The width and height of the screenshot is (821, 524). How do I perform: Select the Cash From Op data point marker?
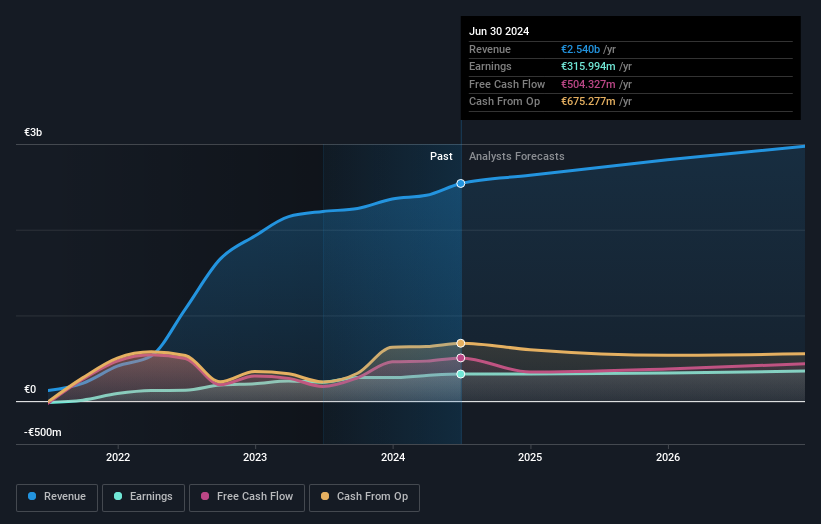pos(461,343)
